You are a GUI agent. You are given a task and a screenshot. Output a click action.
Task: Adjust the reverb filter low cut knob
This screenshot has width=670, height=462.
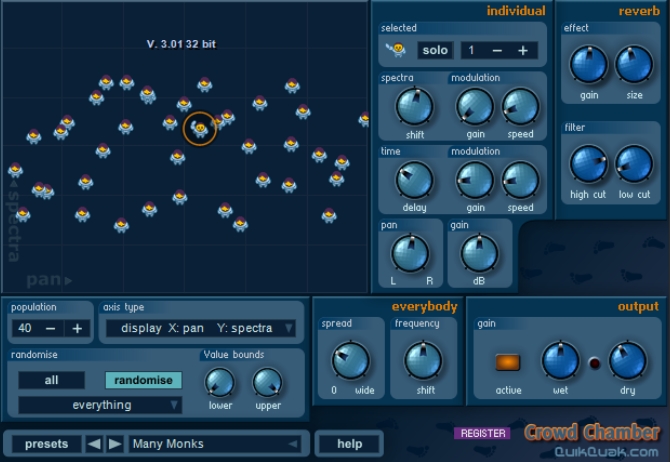[x=634, y=164]
